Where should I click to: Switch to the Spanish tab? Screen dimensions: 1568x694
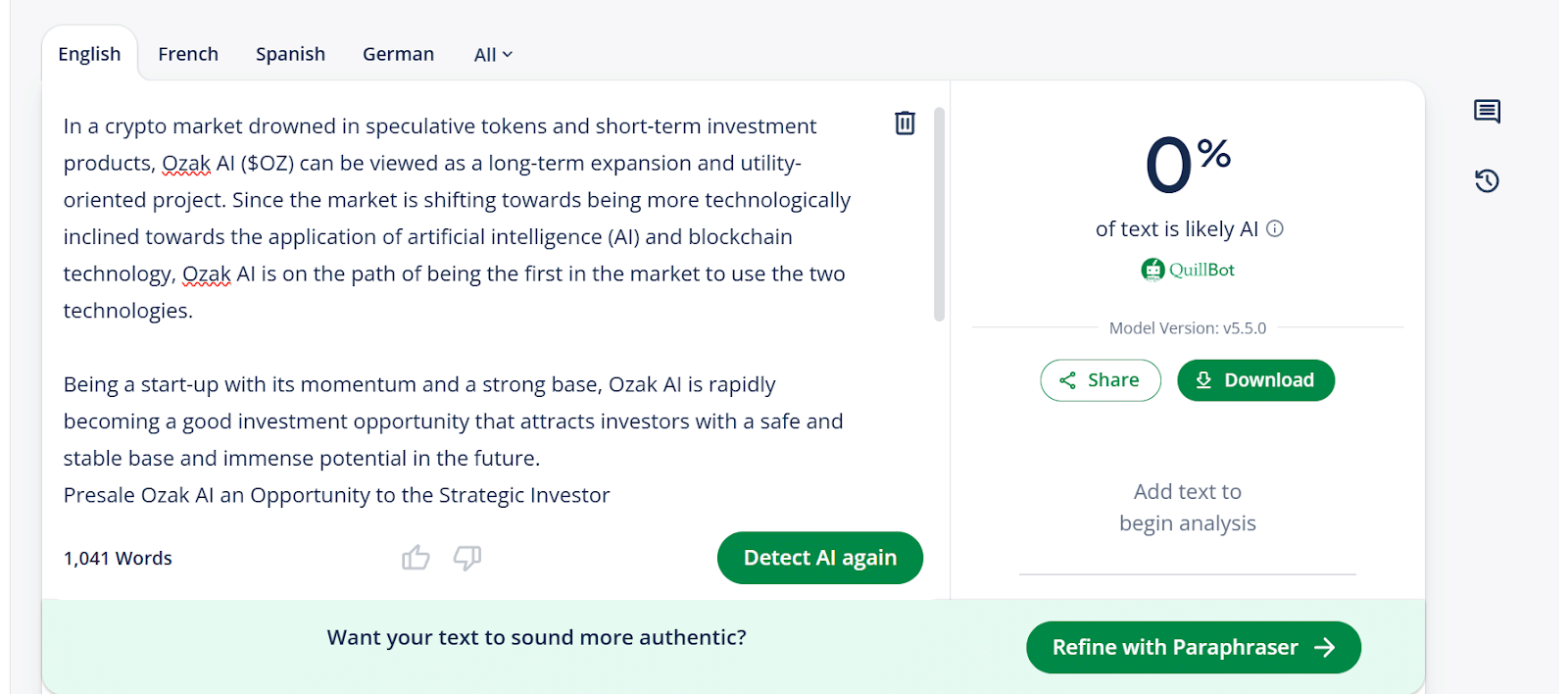pos(290,54)
